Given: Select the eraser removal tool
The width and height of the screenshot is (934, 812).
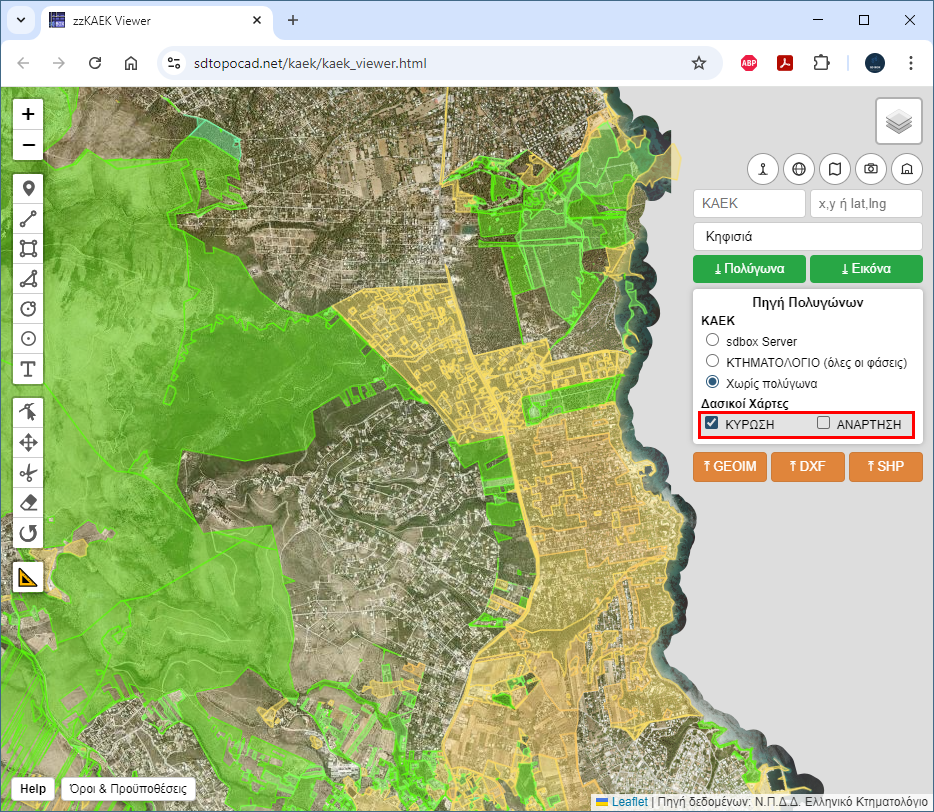Looking at the screenshot, I should coord(28,502).
